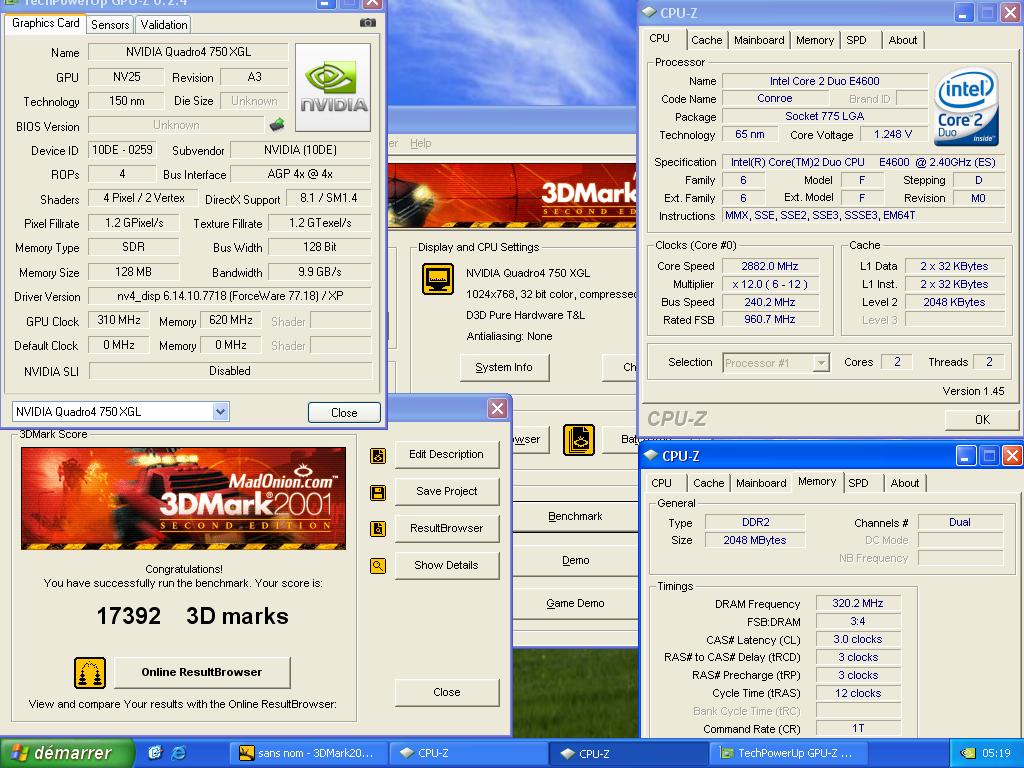Open the Help menu in 3DMark window
Screen dimensions: 1024x768
421,143
